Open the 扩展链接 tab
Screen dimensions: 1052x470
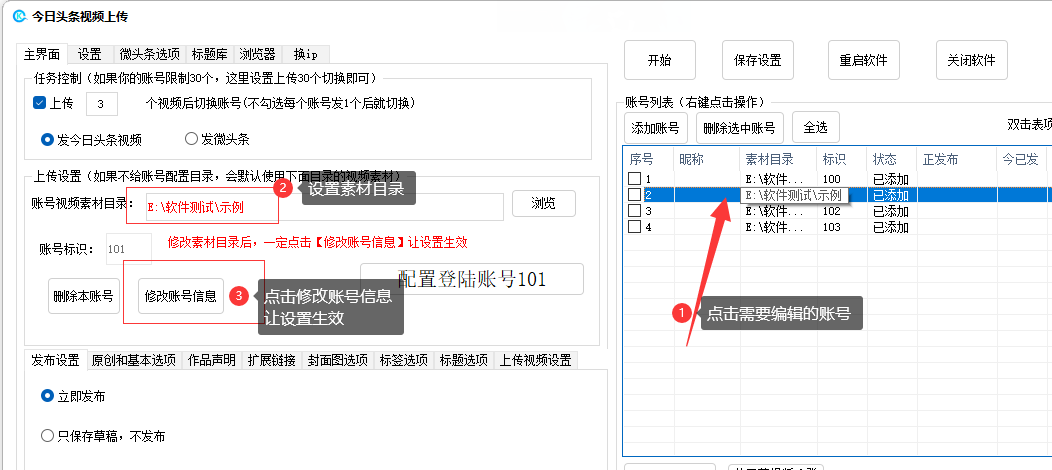pos(271,360)
